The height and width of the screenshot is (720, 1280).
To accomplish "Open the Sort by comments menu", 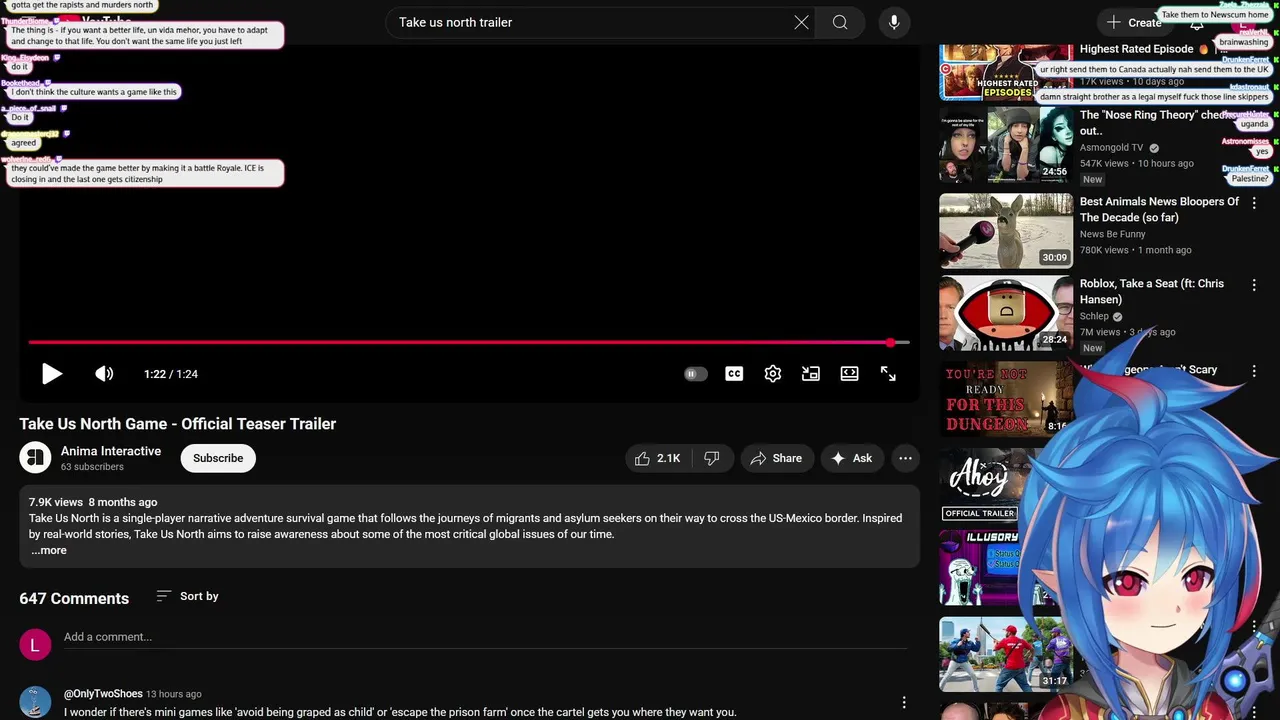I will click(188, 596).
